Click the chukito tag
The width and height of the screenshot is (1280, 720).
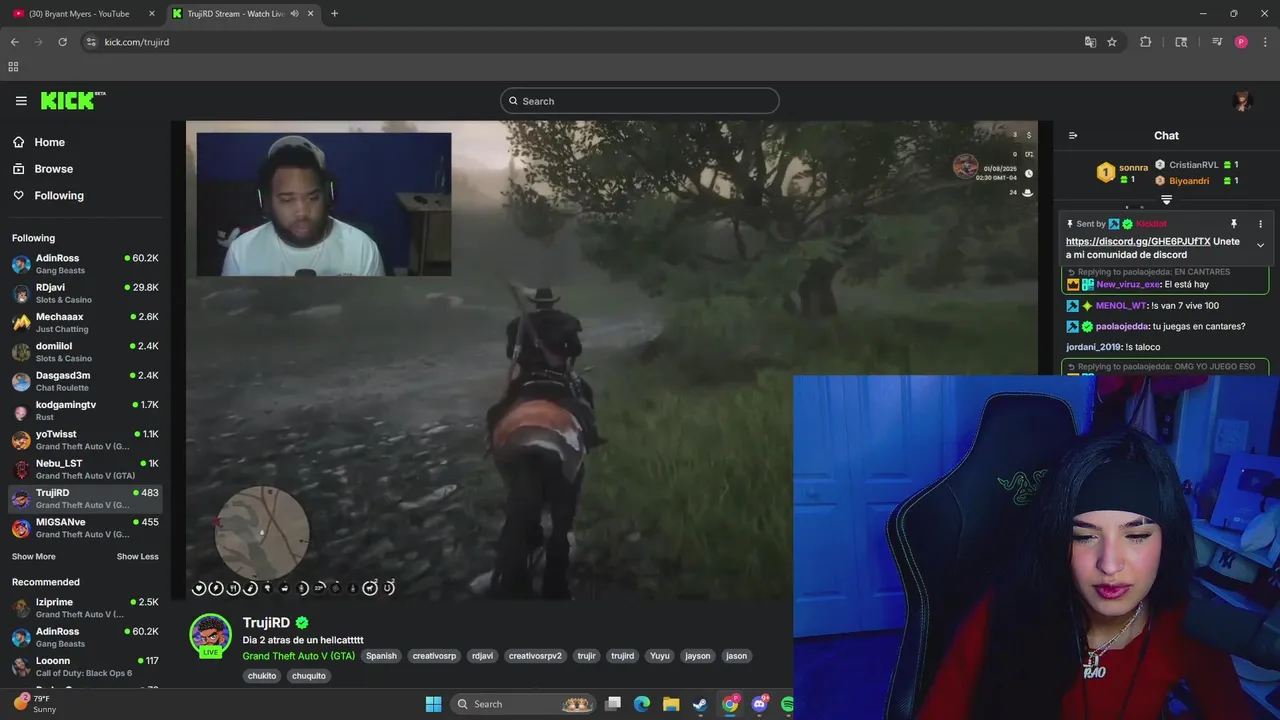coord(262,676)
